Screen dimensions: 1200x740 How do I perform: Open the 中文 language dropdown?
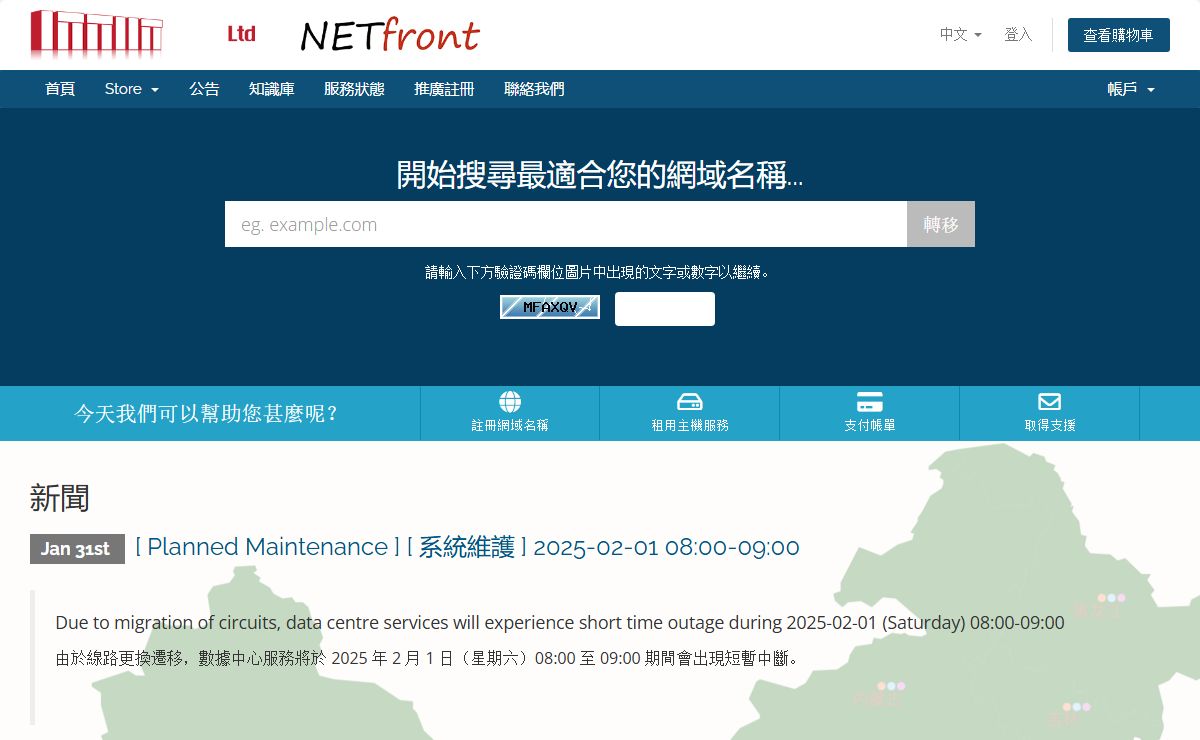point(960,34)
